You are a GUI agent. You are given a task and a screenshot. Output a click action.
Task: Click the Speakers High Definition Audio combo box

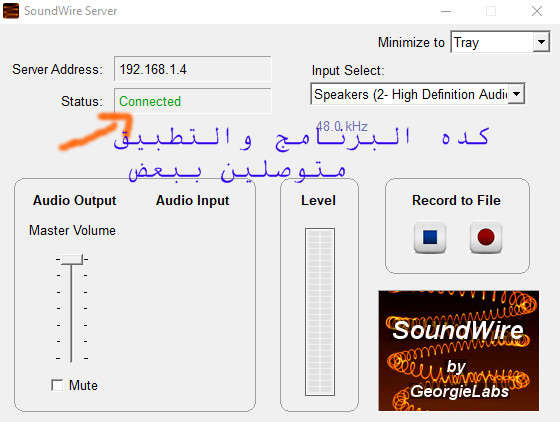pyautogui.click(x=418, y=94)
